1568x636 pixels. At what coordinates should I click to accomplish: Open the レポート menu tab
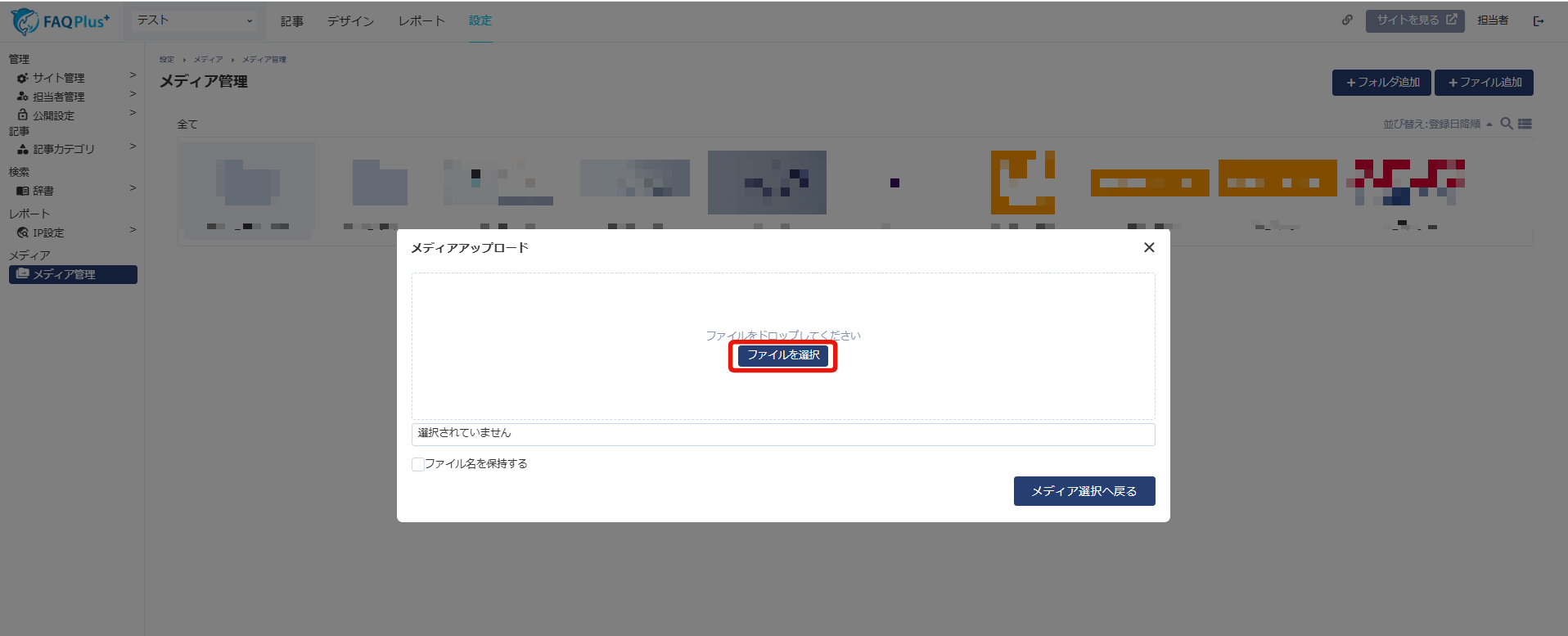click(x=421, y=21)
